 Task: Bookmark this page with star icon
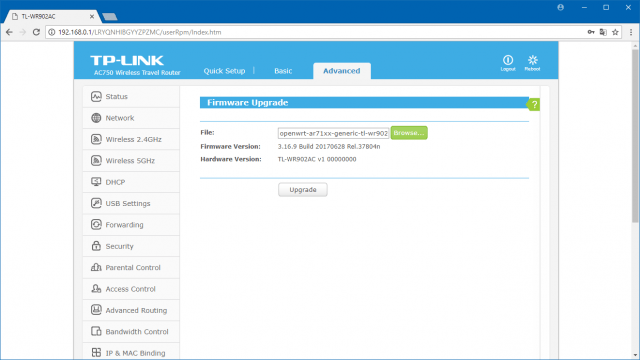pos(615,32)
